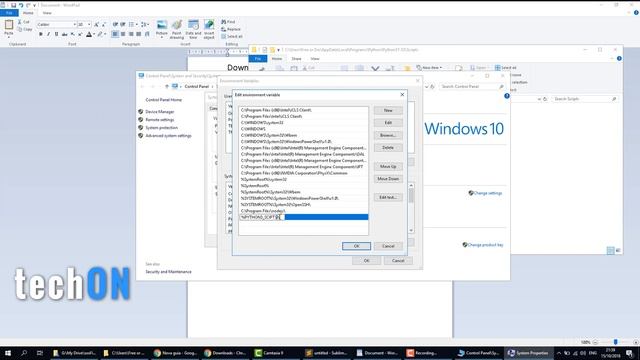
Task: Open Advanced system settings link
Action: [x=168, y=136]
